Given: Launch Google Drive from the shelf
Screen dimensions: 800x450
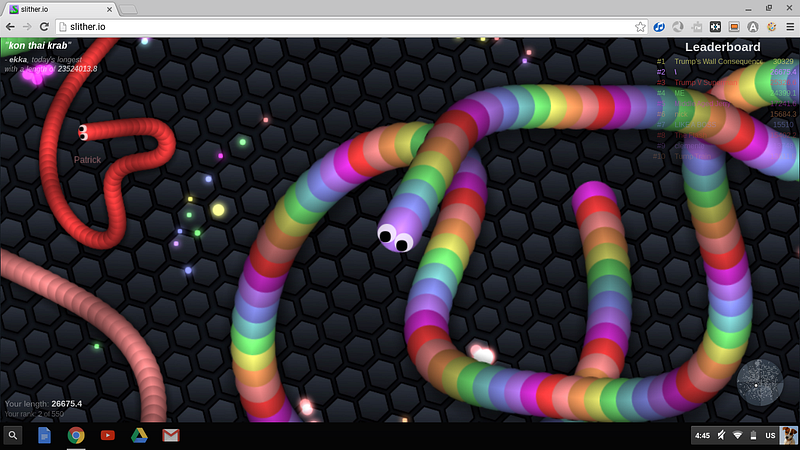Looking at the screenshot, I should click(x=139, y=435).
